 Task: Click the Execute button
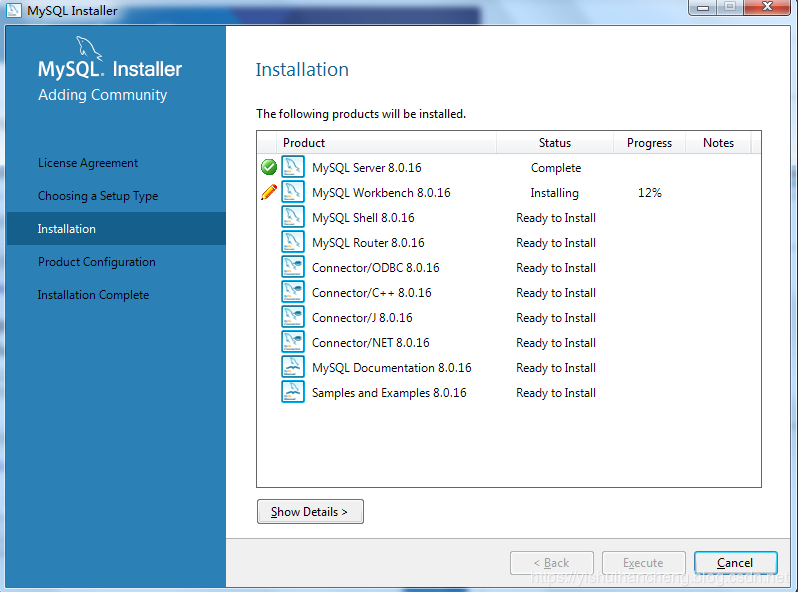[x=643, y=563]
